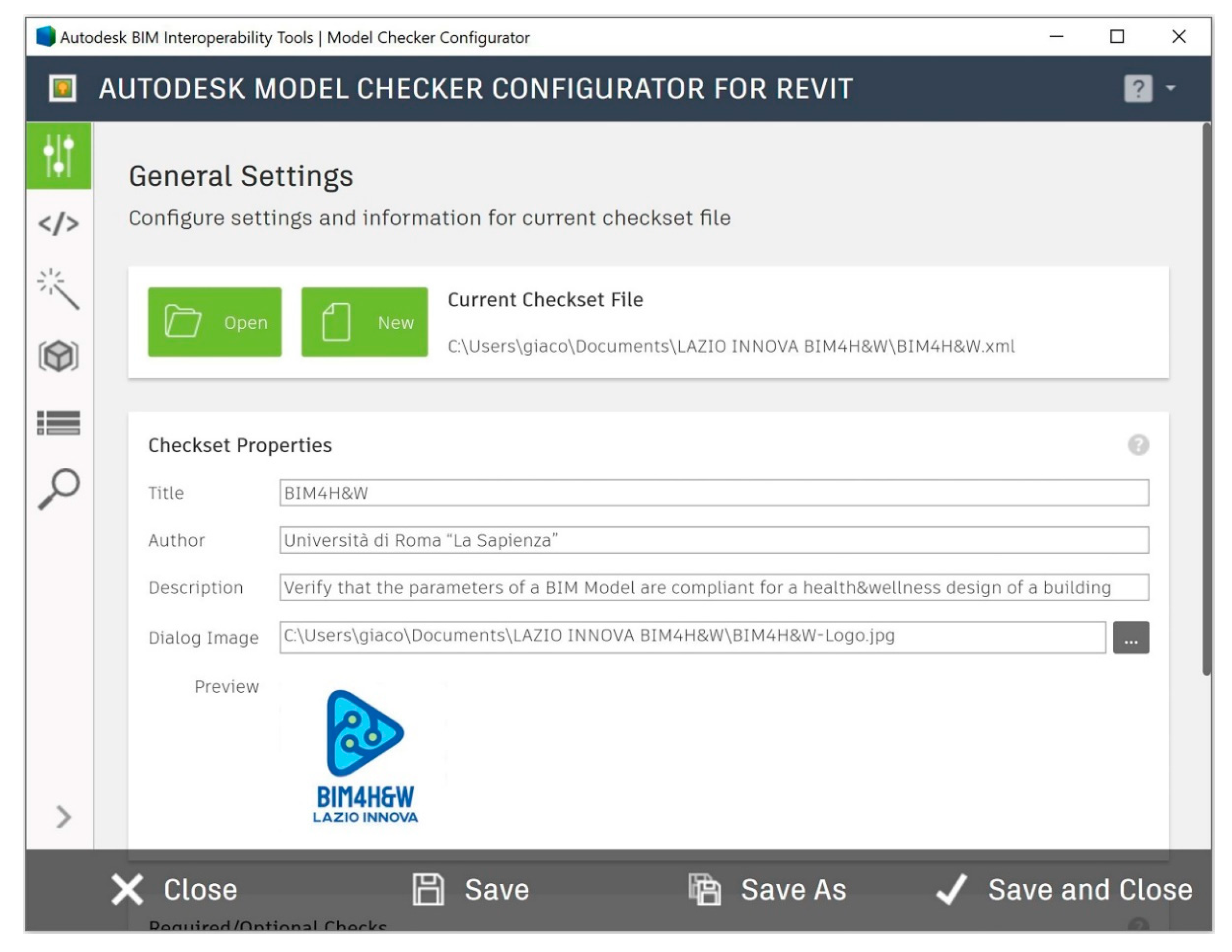Click the Save button in bottom bar
Image resolution: width=1232 pixels, height=952 pixels.
471,890
